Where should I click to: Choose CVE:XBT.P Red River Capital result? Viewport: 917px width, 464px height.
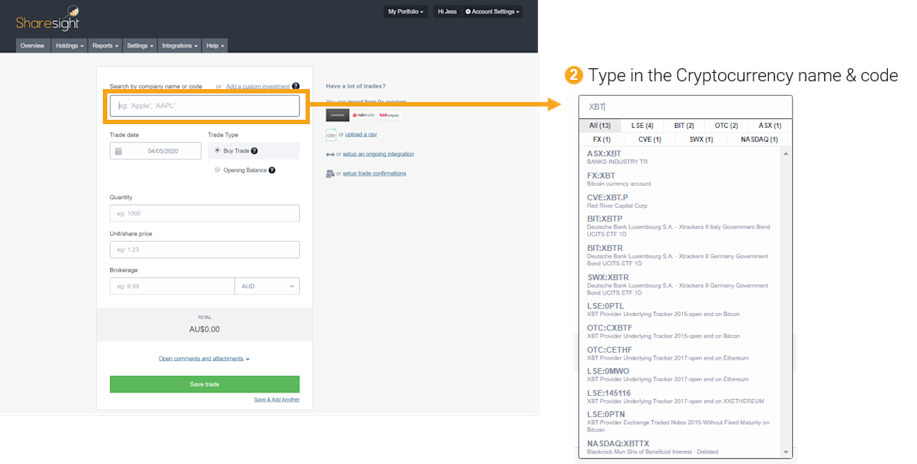click(681, 201)
